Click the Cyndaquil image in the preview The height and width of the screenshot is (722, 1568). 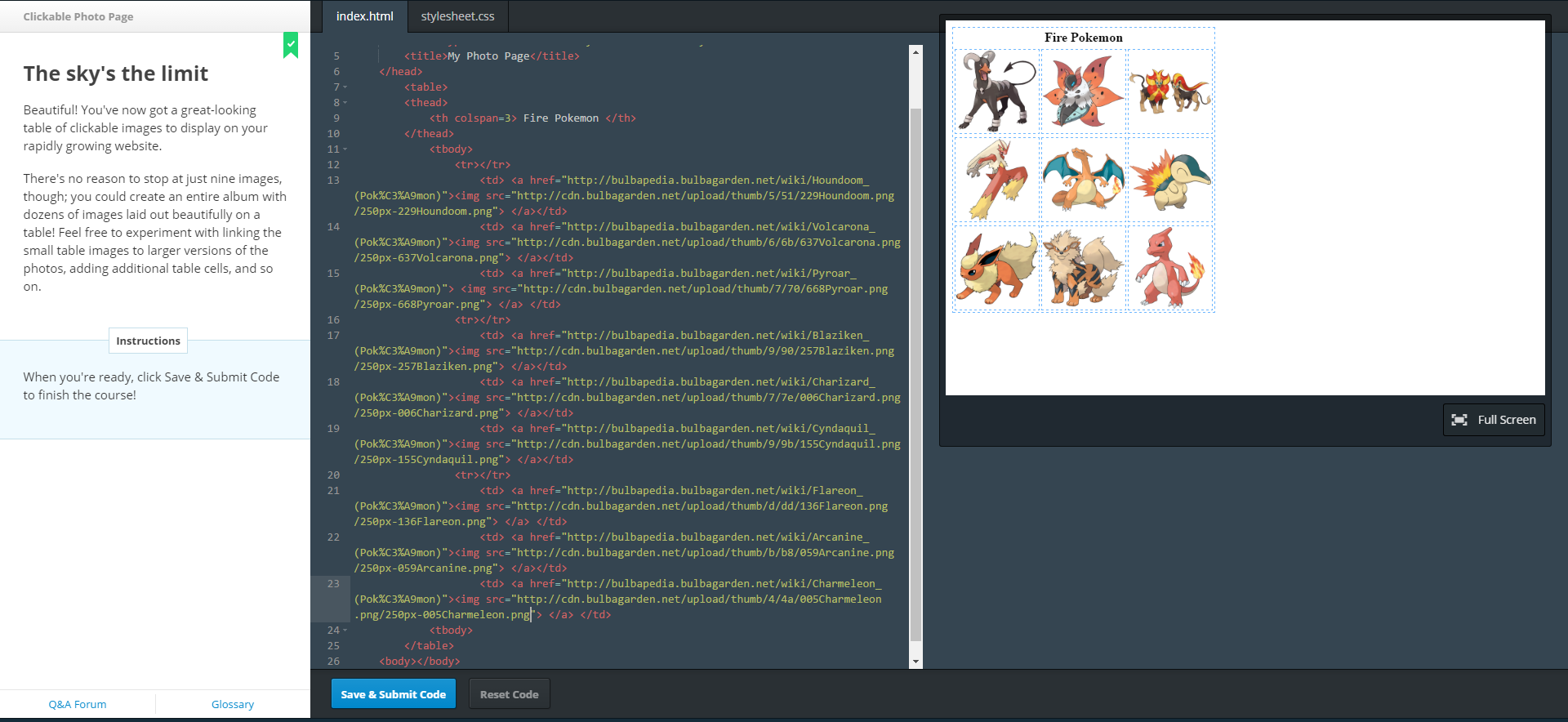1169,180
